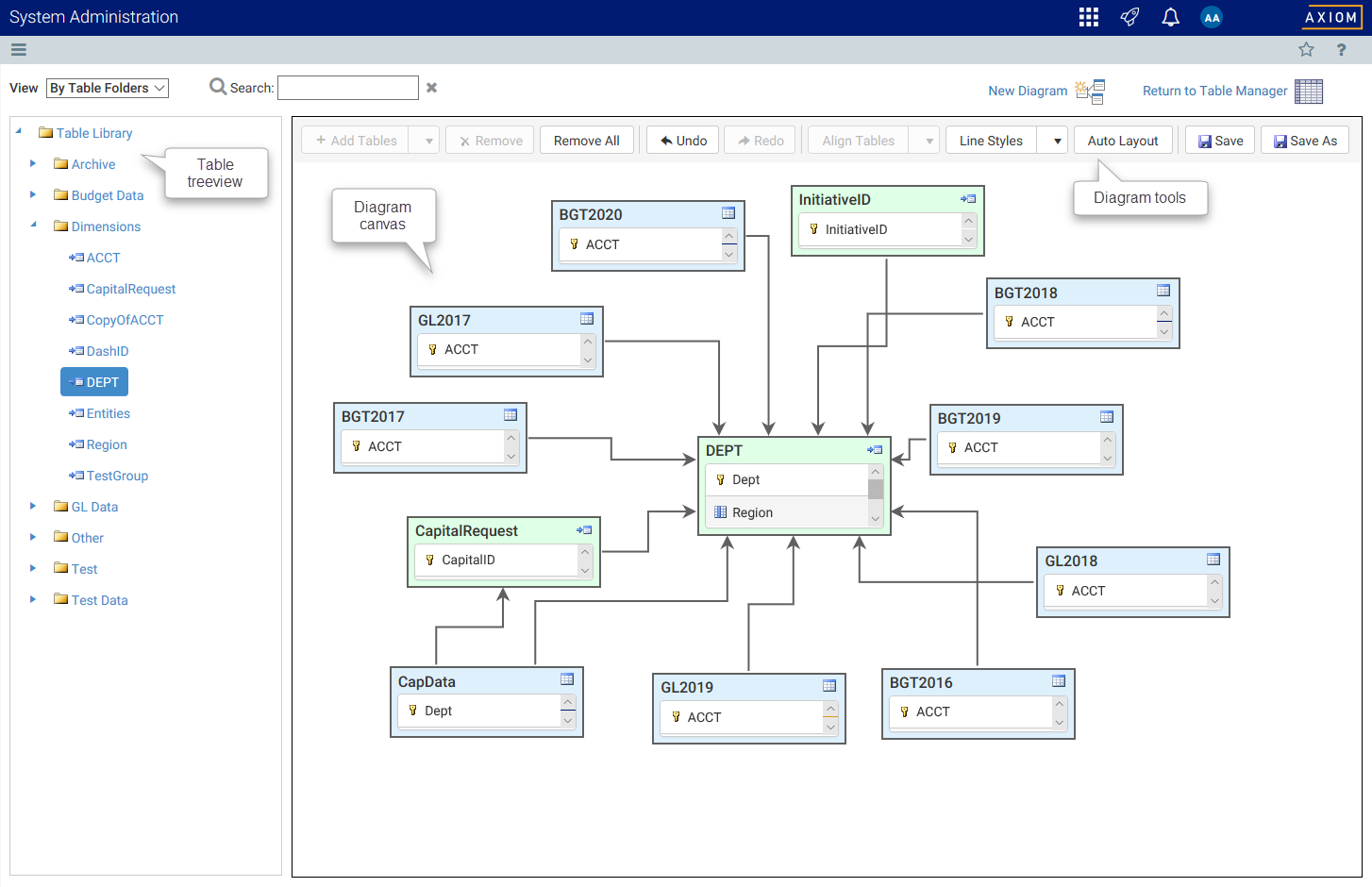The image size is (1372, 887).
Task: Click the Save As button
Action: click(1305, 141)
